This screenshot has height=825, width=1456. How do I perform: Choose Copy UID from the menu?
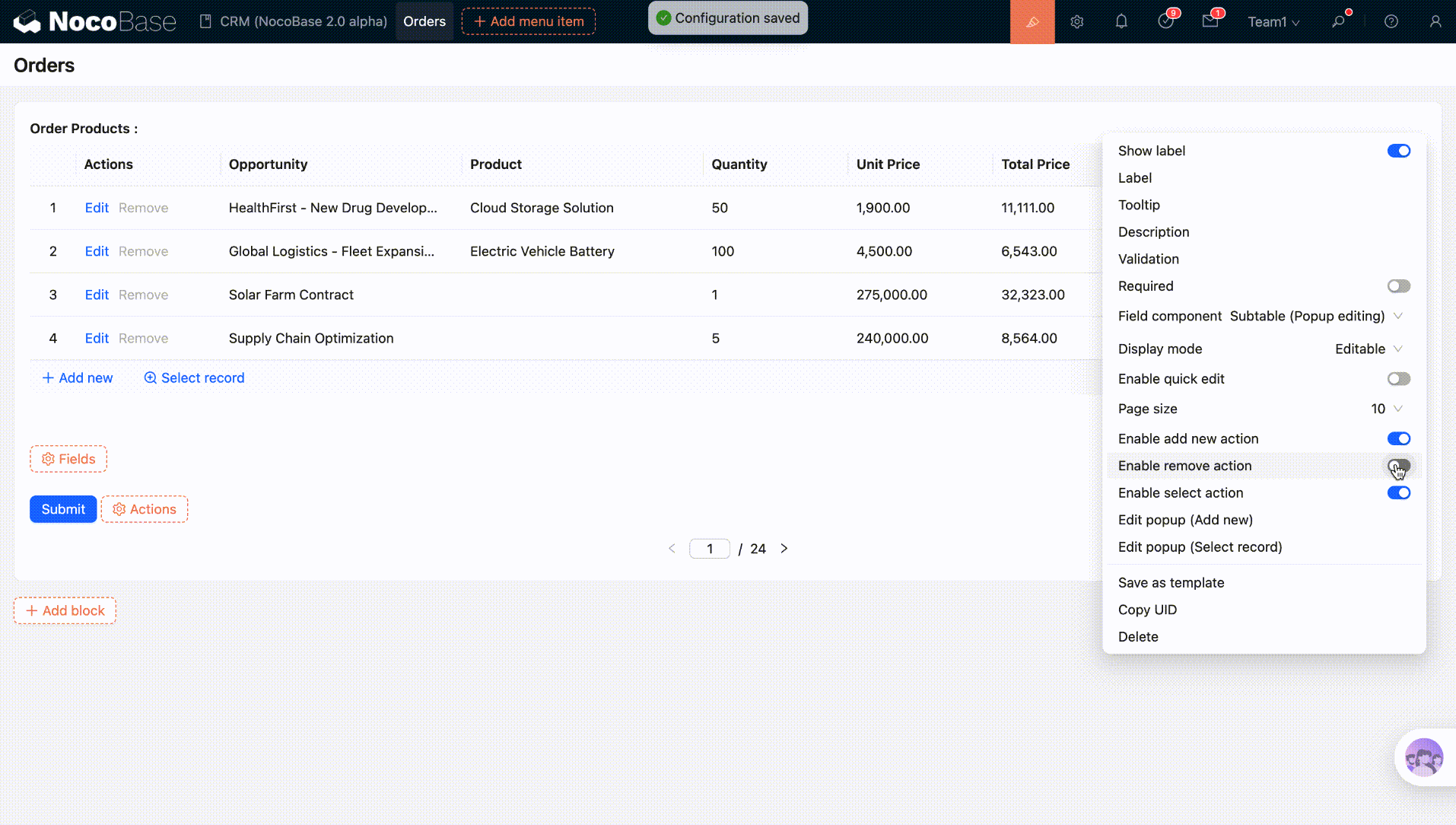1147,610
